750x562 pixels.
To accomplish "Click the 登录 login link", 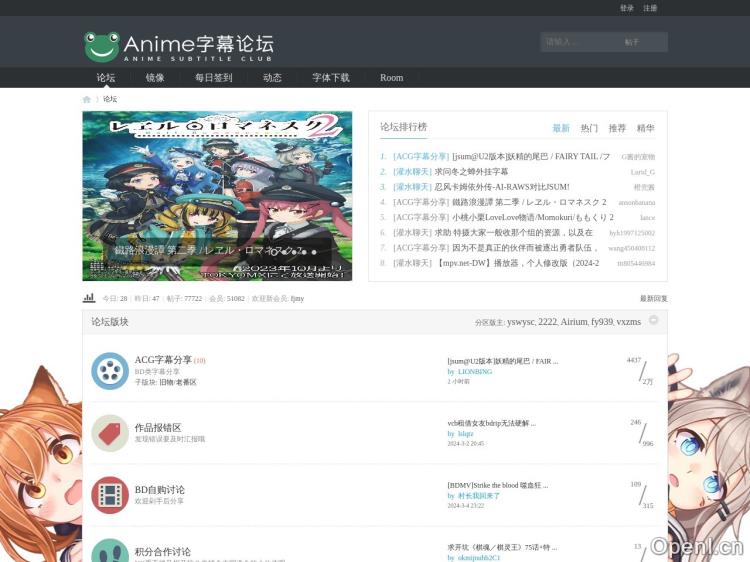I will coord(626,8).
